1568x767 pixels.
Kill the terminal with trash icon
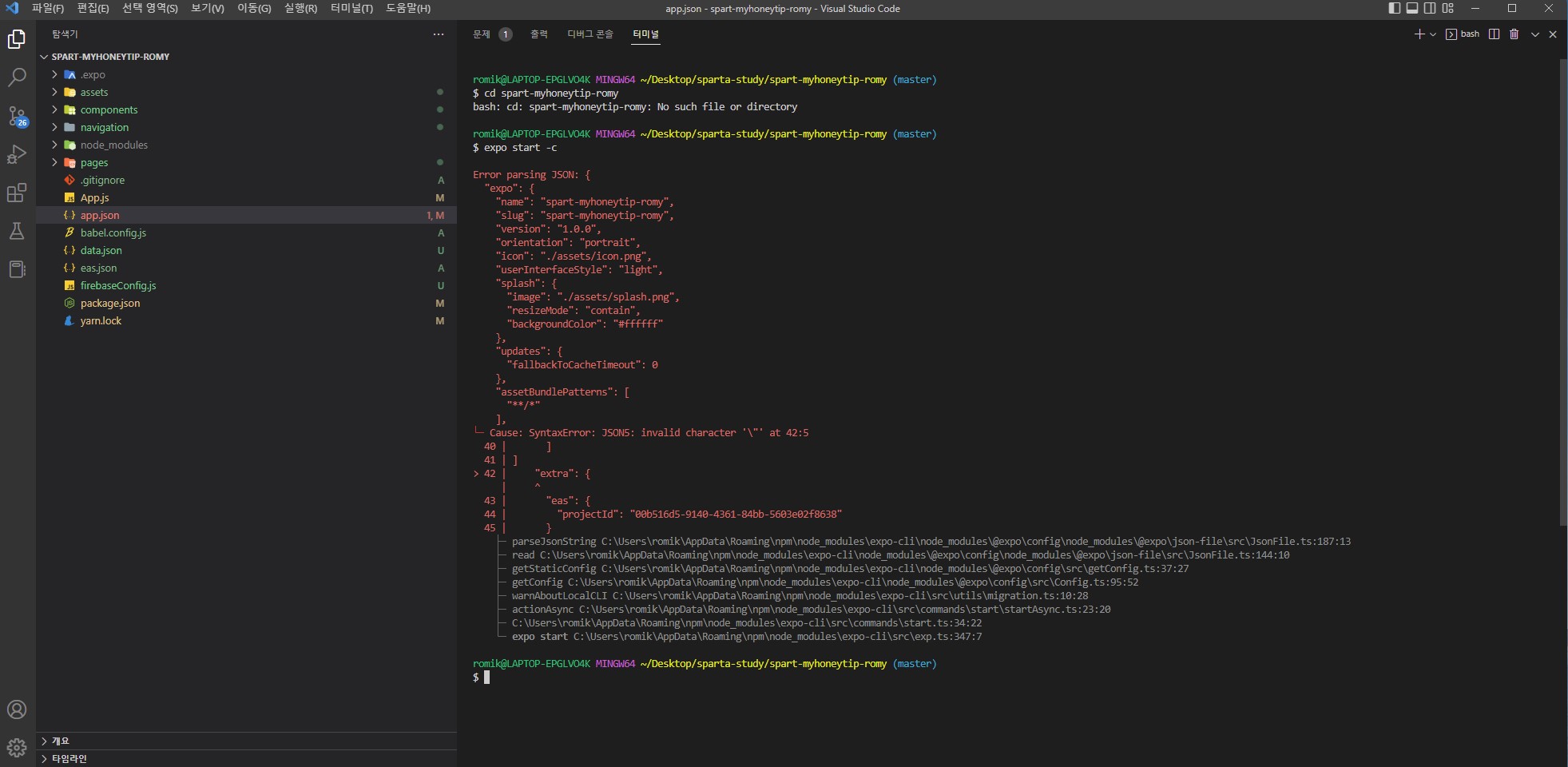pyautogui.click(x=1514, y=34)
